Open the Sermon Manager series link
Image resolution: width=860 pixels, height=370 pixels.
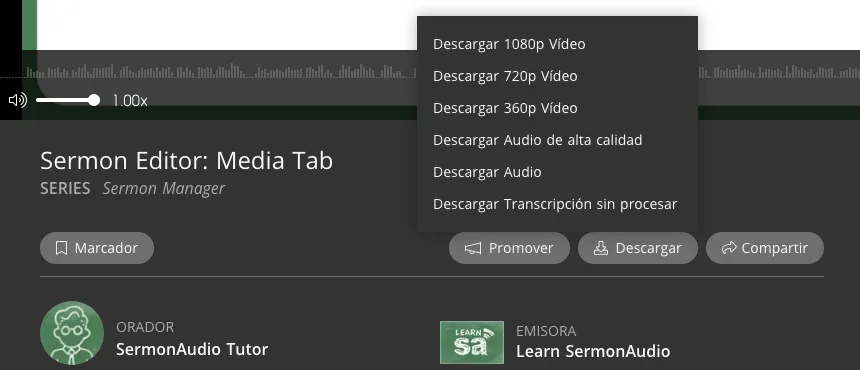pos(164,189)
